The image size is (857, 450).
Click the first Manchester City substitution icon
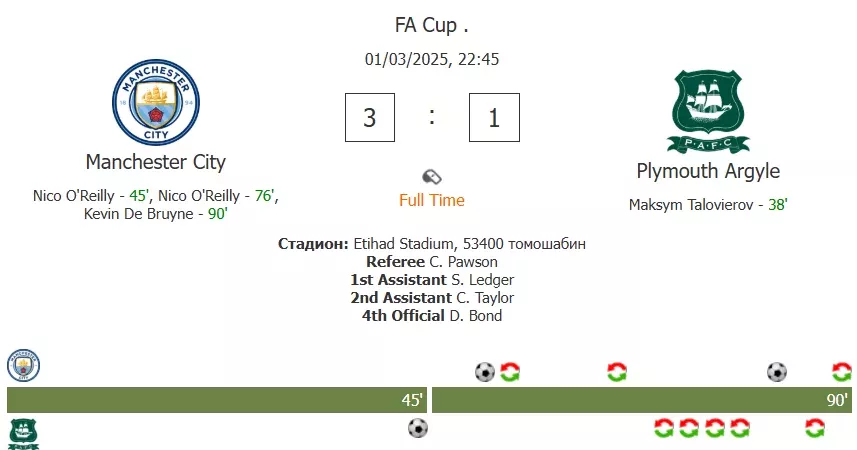(x=510, y=372)
